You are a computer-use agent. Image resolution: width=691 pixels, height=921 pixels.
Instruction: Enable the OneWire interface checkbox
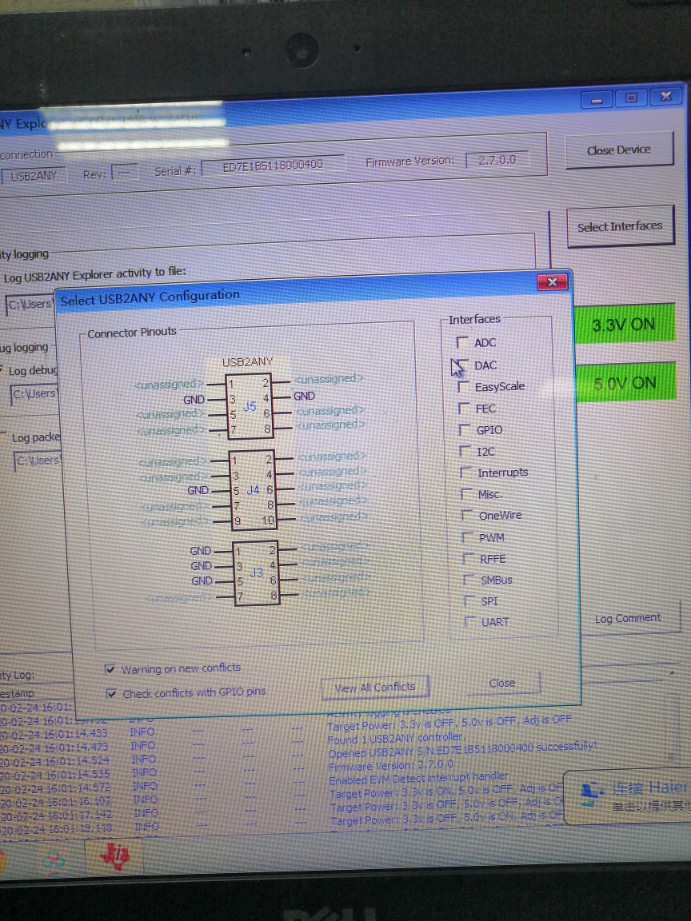click(x=467, y=515)
